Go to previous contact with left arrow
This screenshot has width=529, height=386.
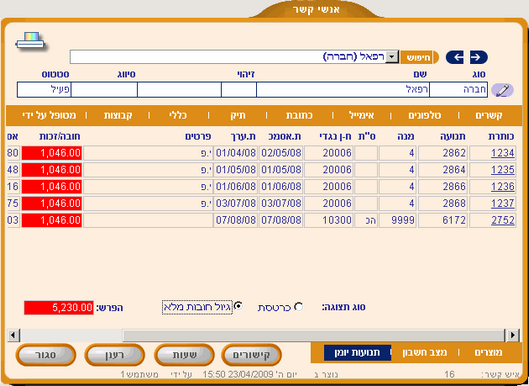(x=455, y=57)
